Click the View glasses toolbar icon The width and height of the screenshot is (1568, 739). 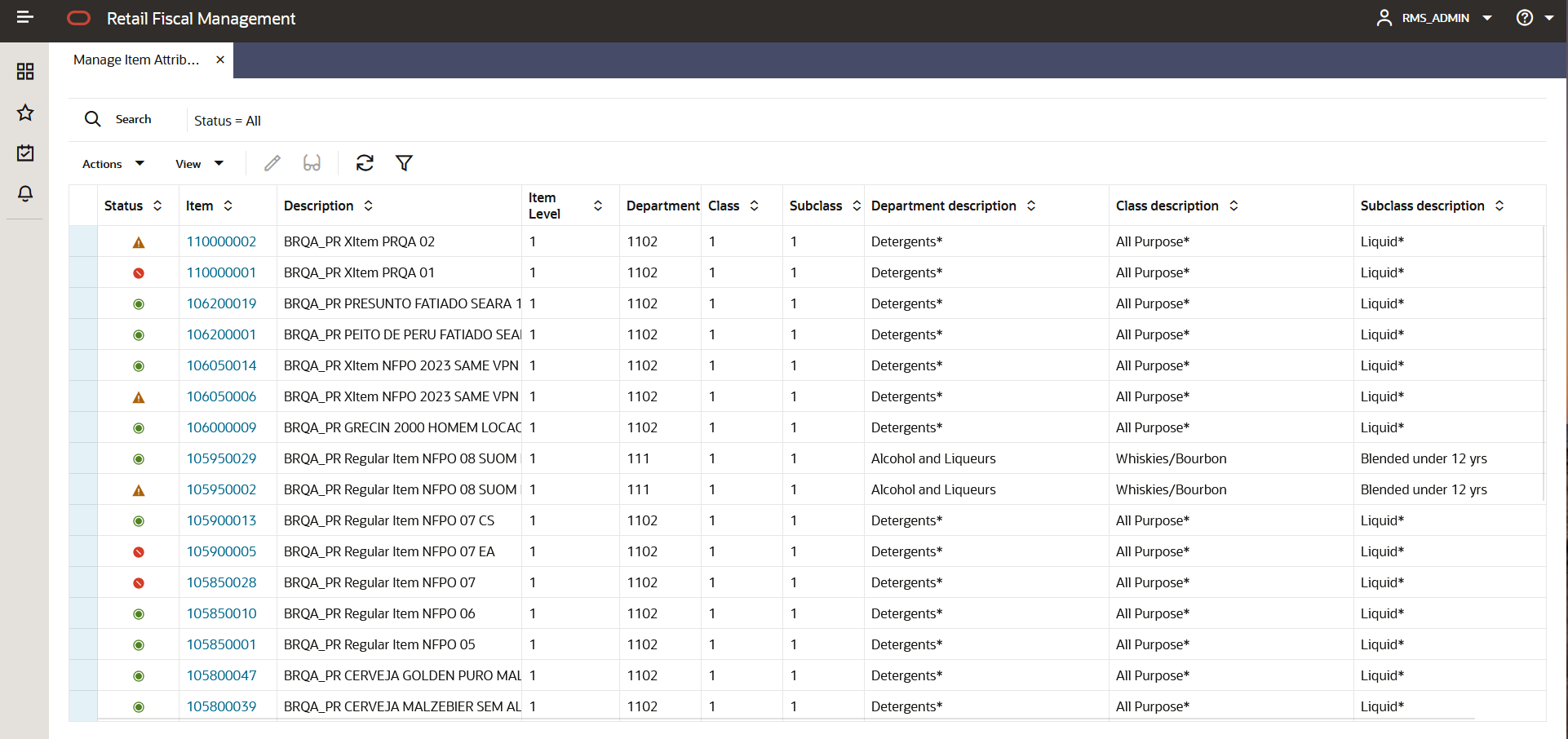tap(312, 163)
